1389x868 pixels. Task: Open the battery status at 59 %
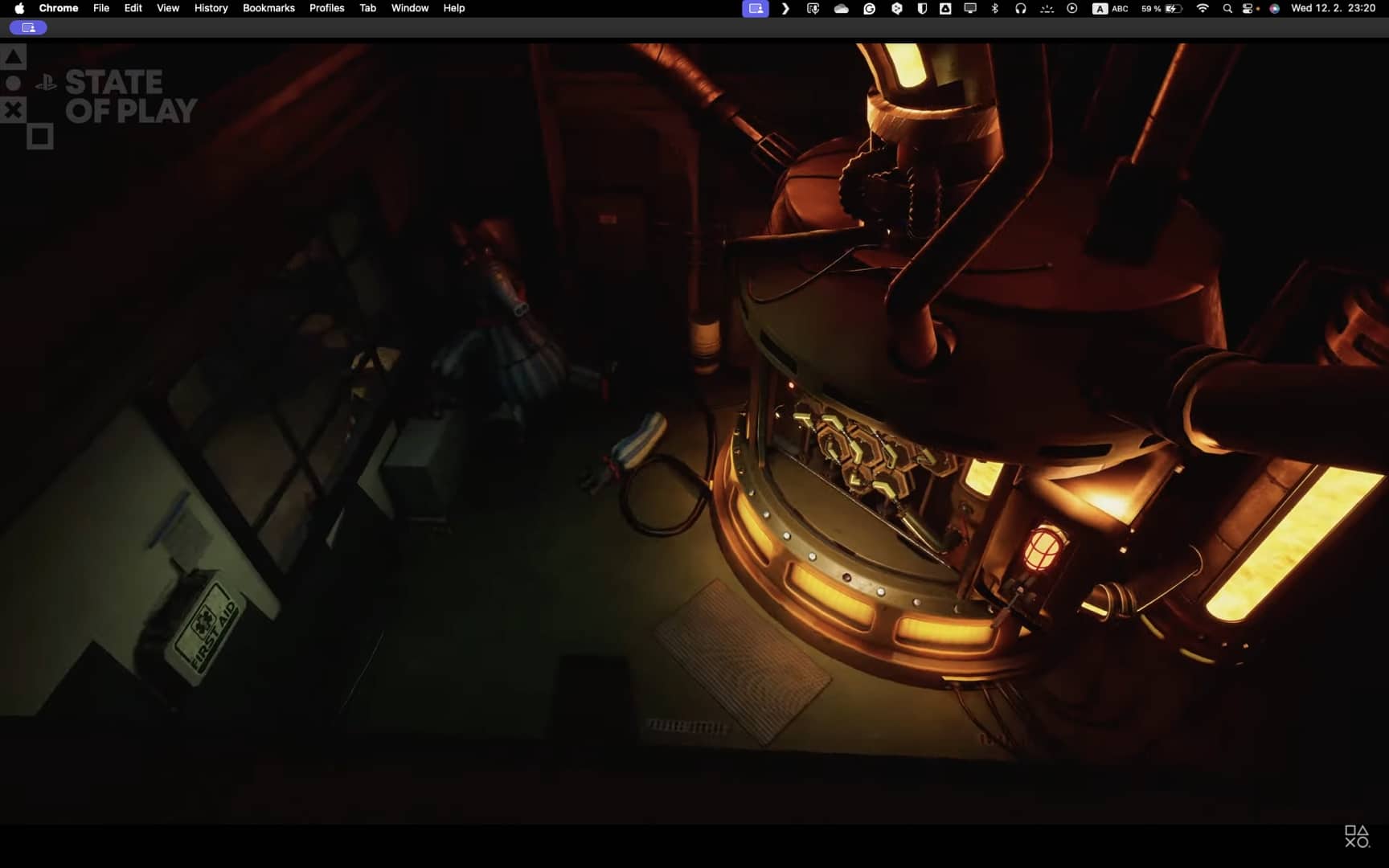click(x=1162, y=8)
